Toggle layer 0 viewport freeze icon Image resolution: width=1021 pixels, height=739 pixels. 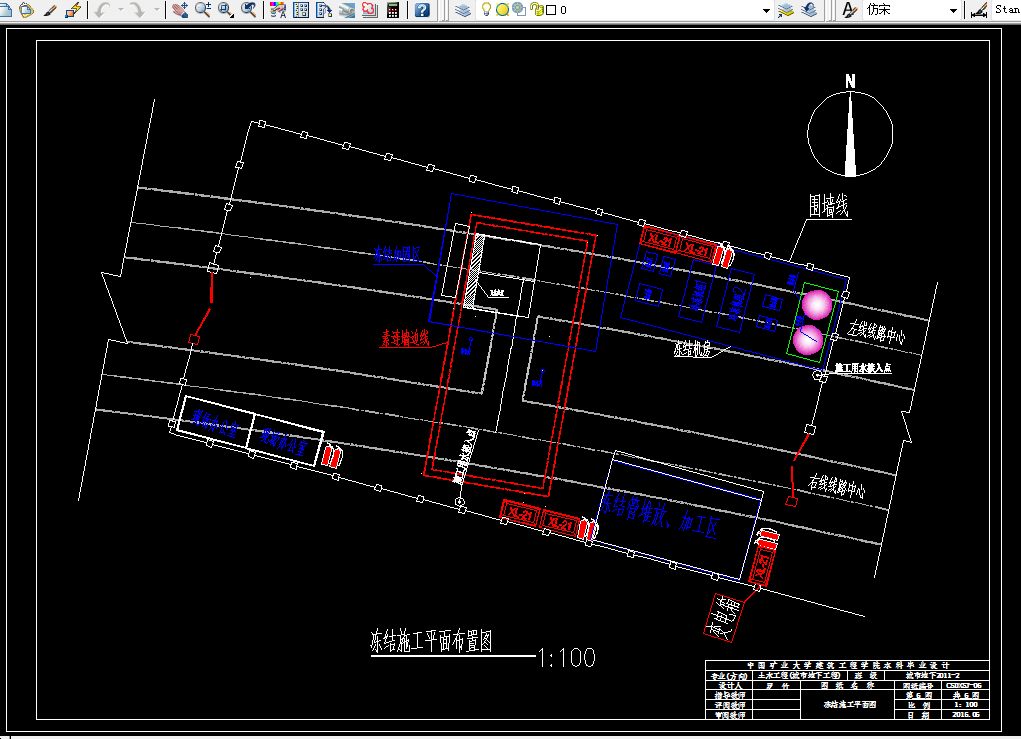[519, 9]
